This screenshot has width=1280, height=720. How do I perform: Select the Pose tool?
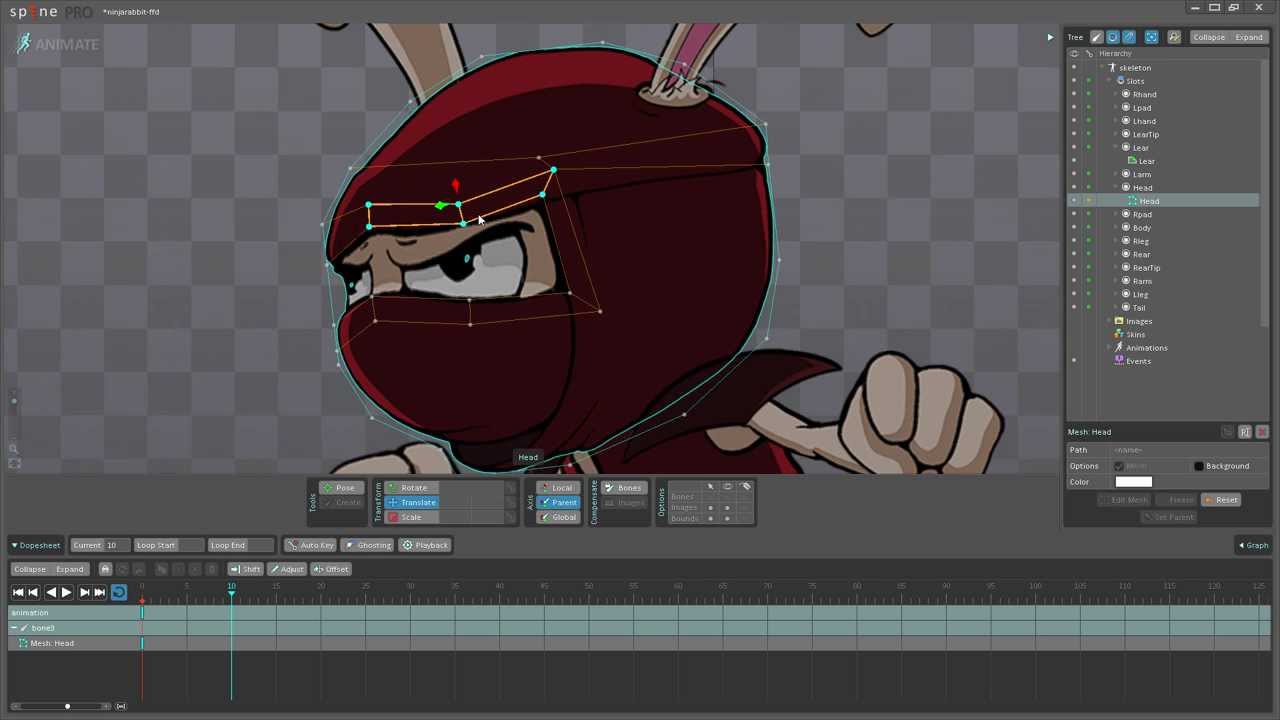pyautogui.click(x=340, y=488)
